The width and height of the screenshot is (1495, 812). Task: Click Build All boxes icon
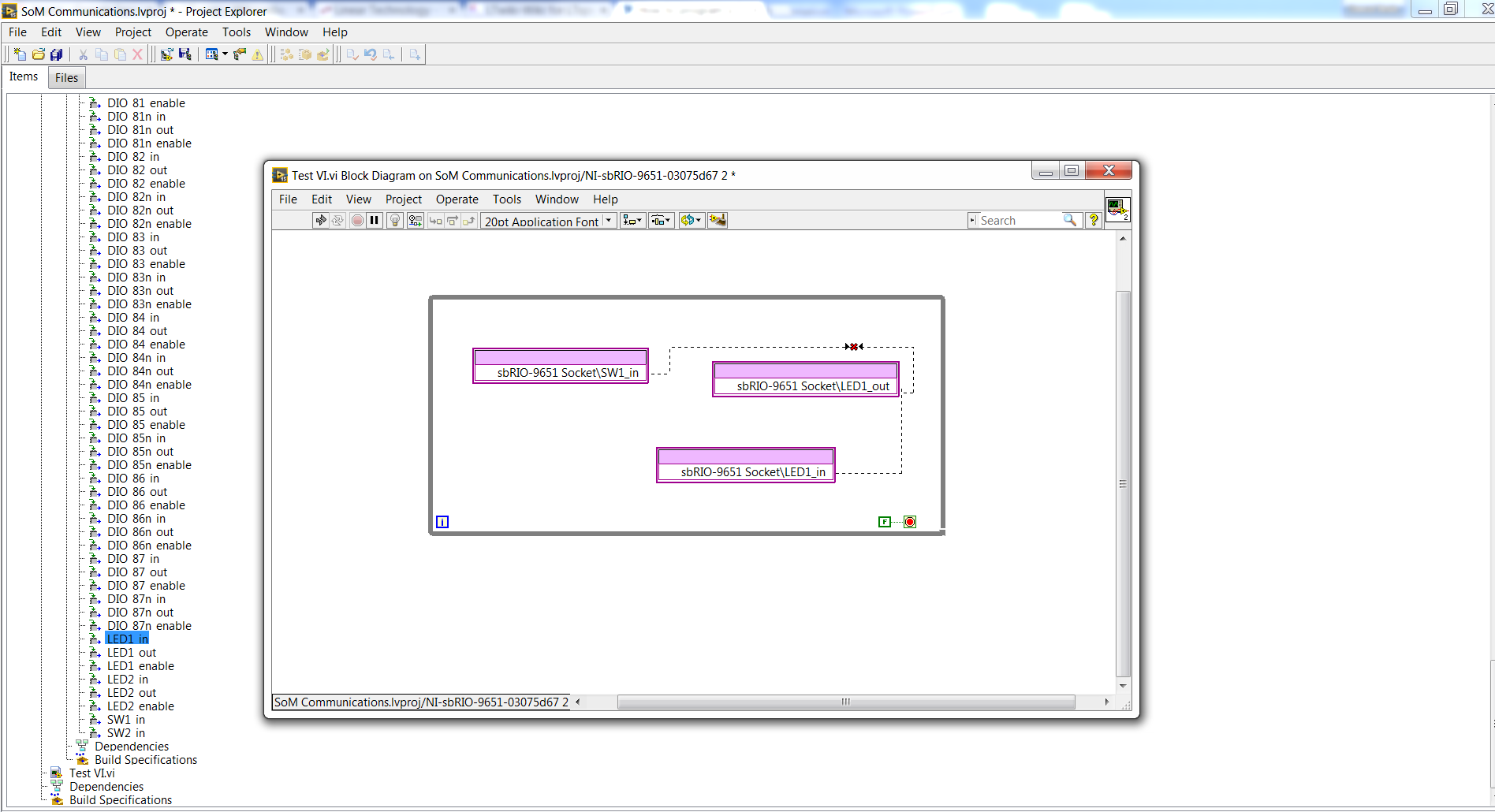[287, 54]
